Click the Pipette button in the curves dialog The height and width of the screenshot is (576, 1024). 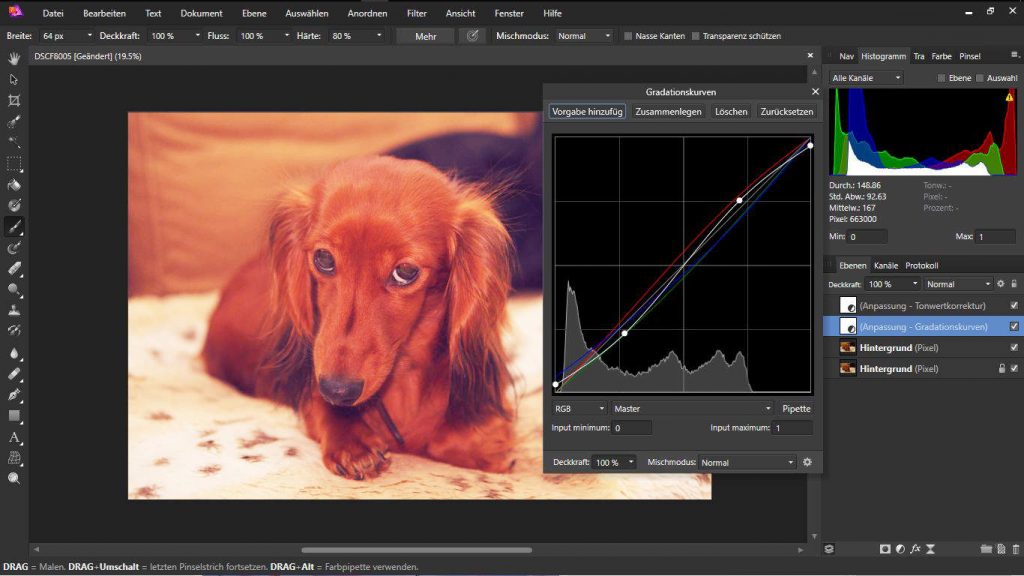pos(797,408)
